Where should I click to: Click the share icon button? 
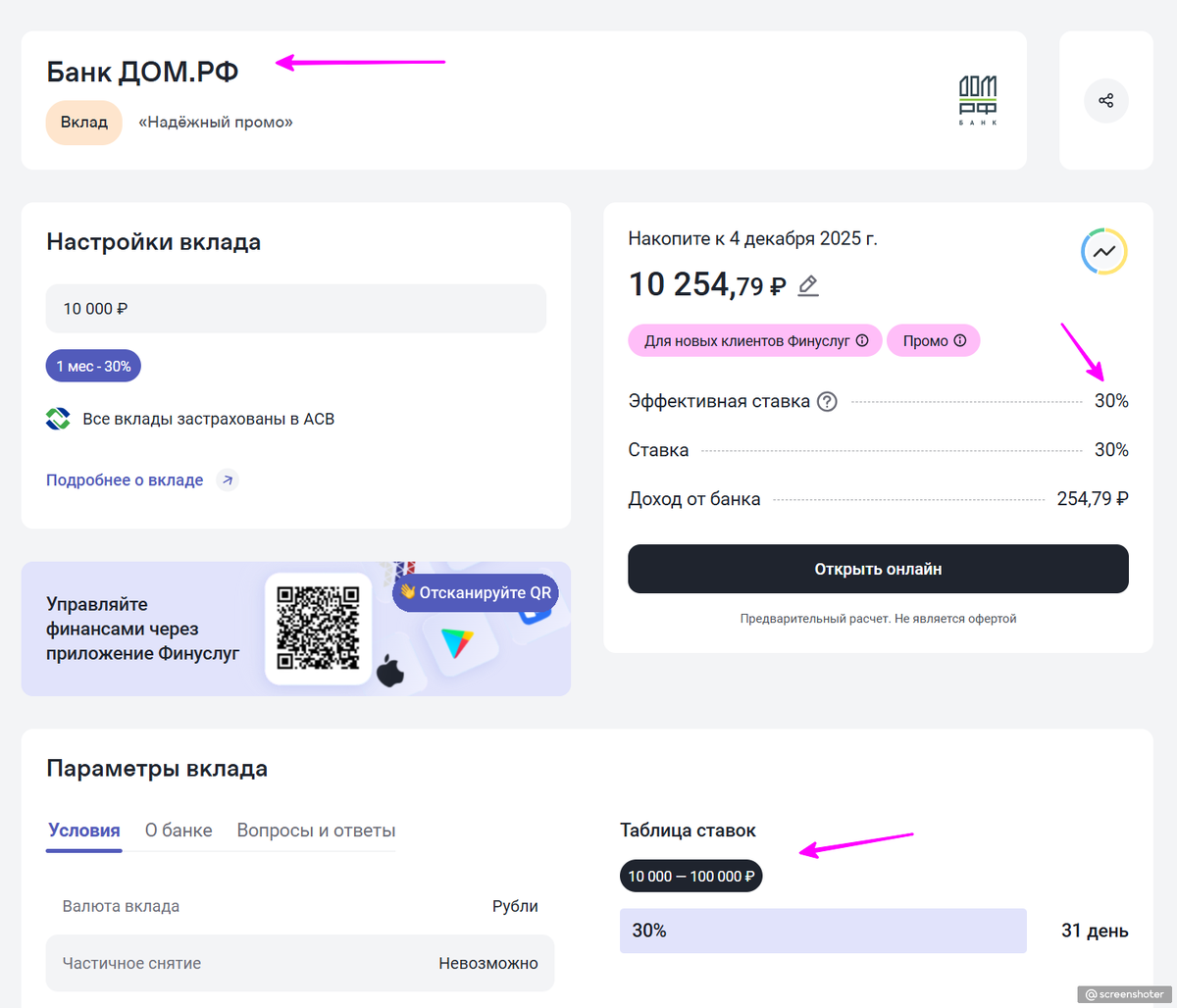point(1105,100)
